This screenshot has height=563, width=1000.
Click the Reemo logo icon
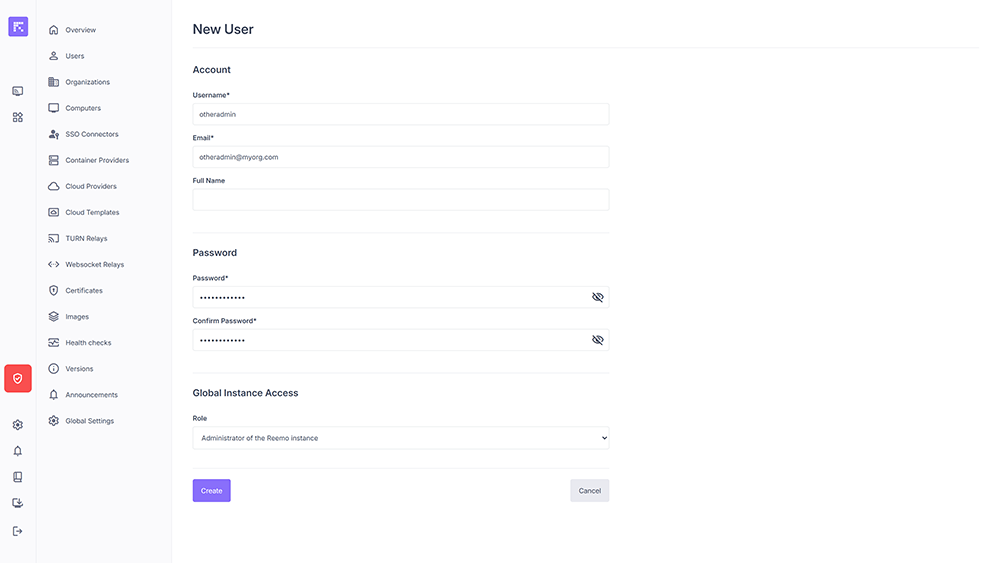coord(18,27)
